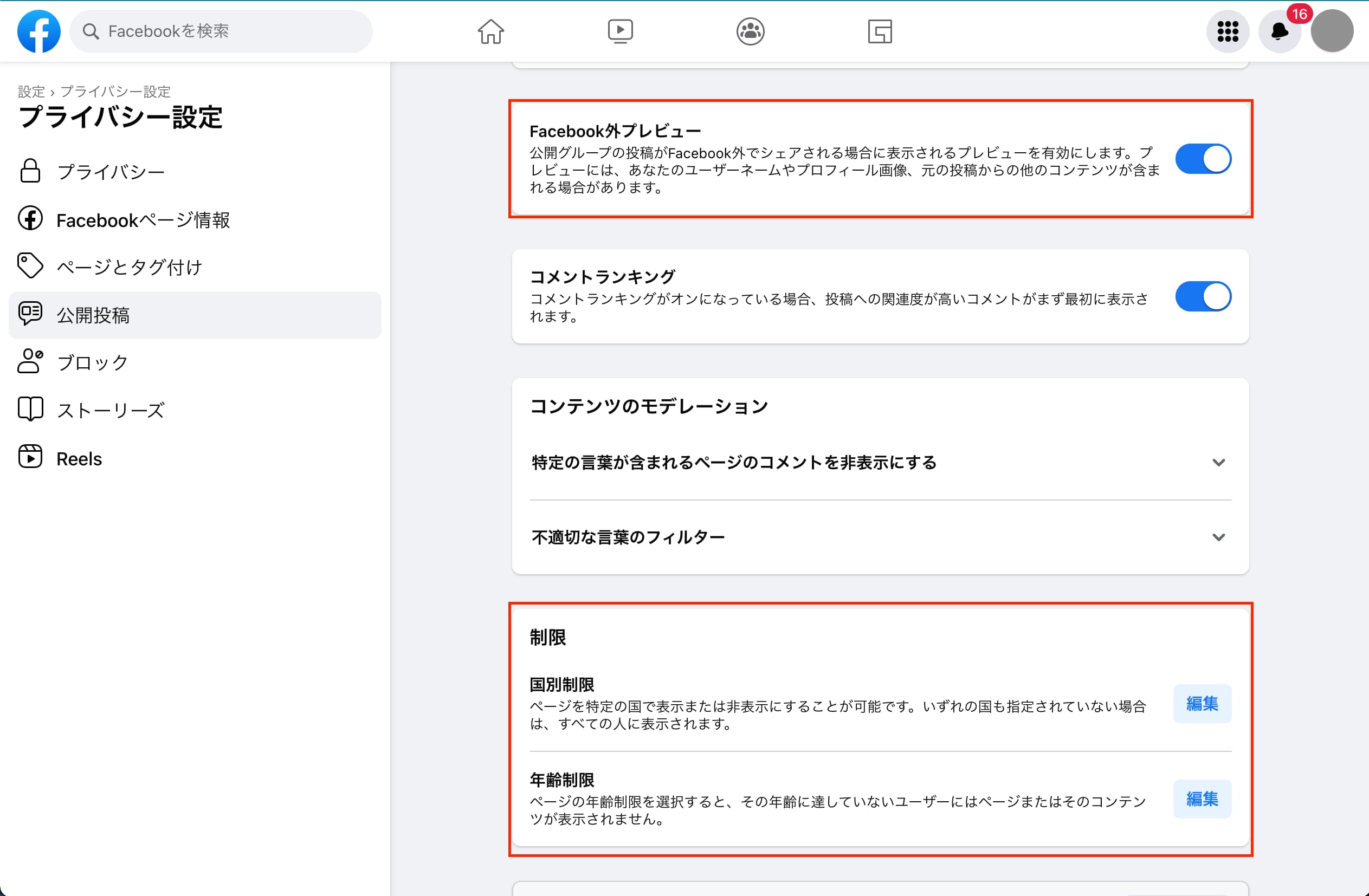1369x896 pixels.
Task: Click the 特定の言葉が含まれるページのコメントを非表示にする label
Action: (x=734, y=463)
